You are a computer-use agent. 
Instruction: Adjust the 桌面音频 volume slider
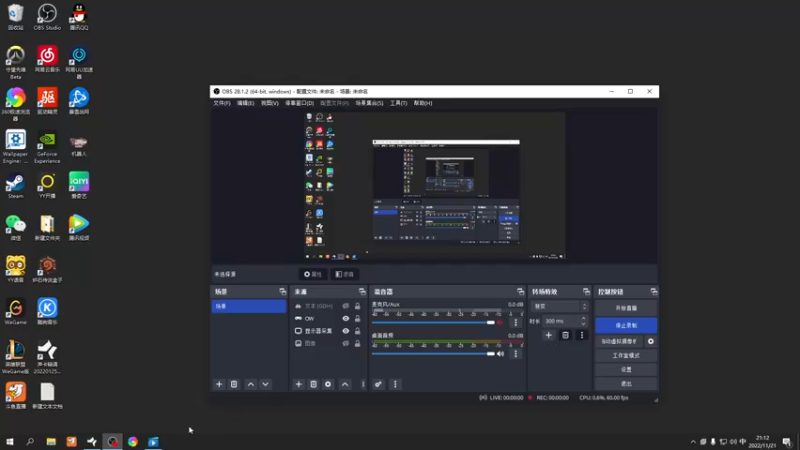coord(433,354)
